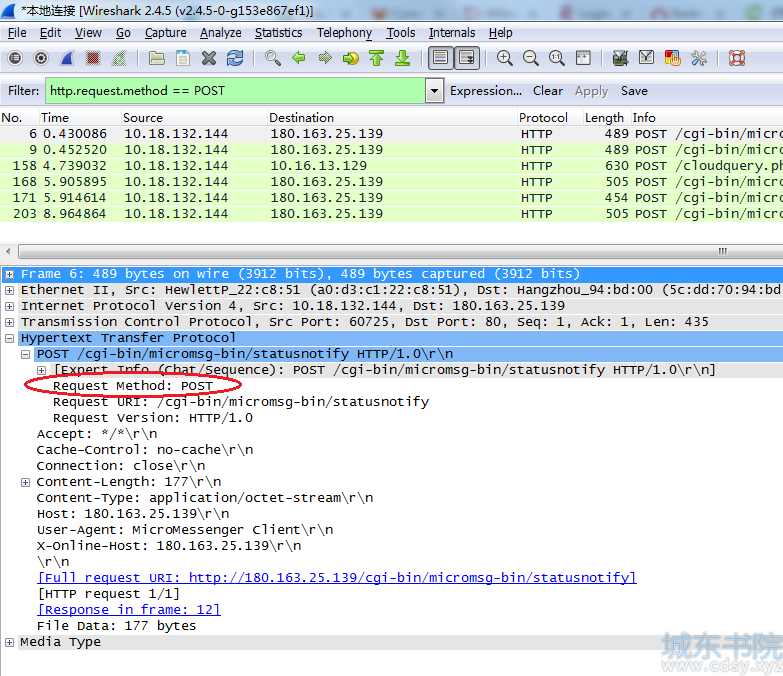
Task: Go to packet number icon
Action: 351,58
